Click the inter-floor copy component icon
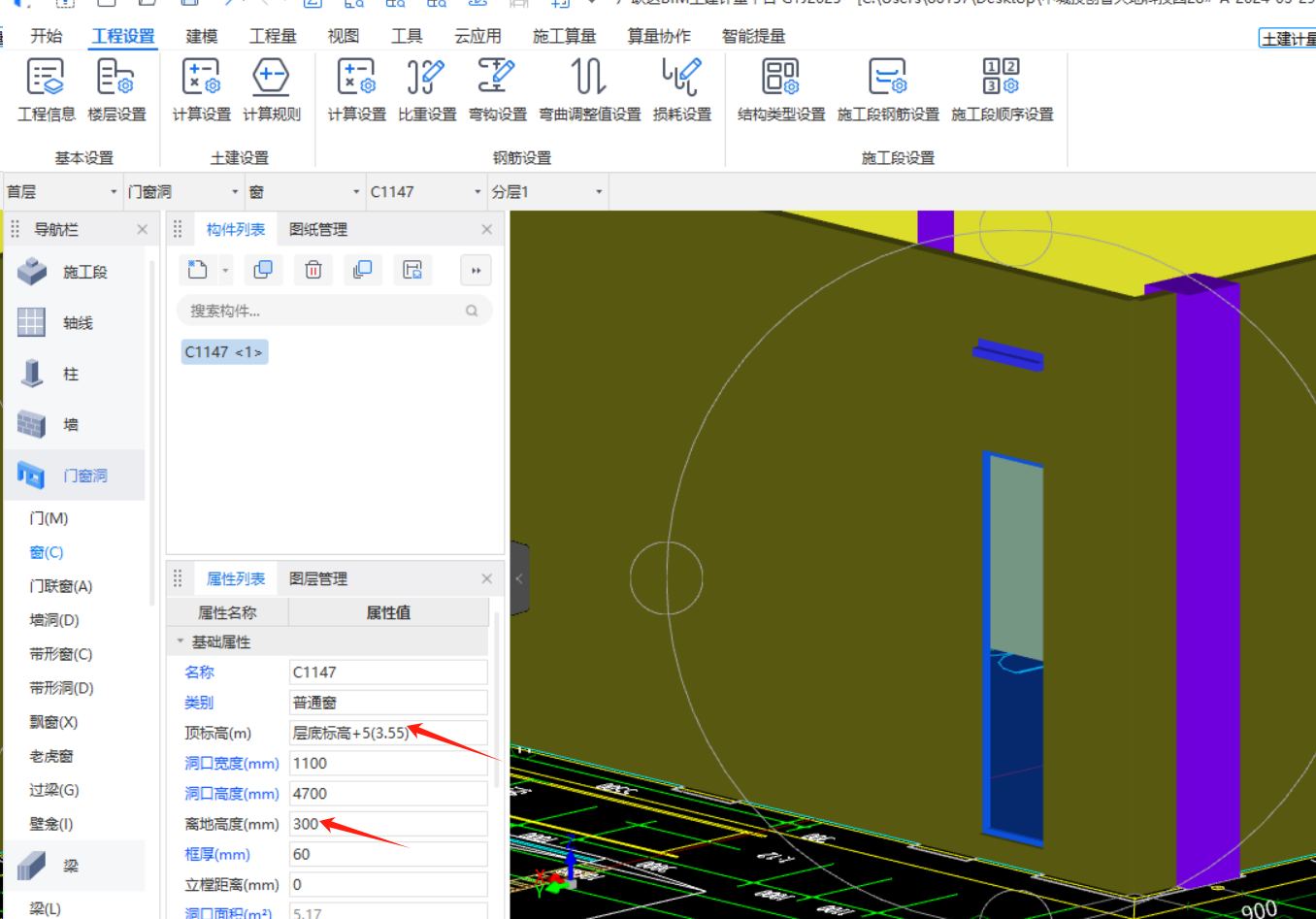The width and height of the screenshot is (1316, 919). click(363, 270)
